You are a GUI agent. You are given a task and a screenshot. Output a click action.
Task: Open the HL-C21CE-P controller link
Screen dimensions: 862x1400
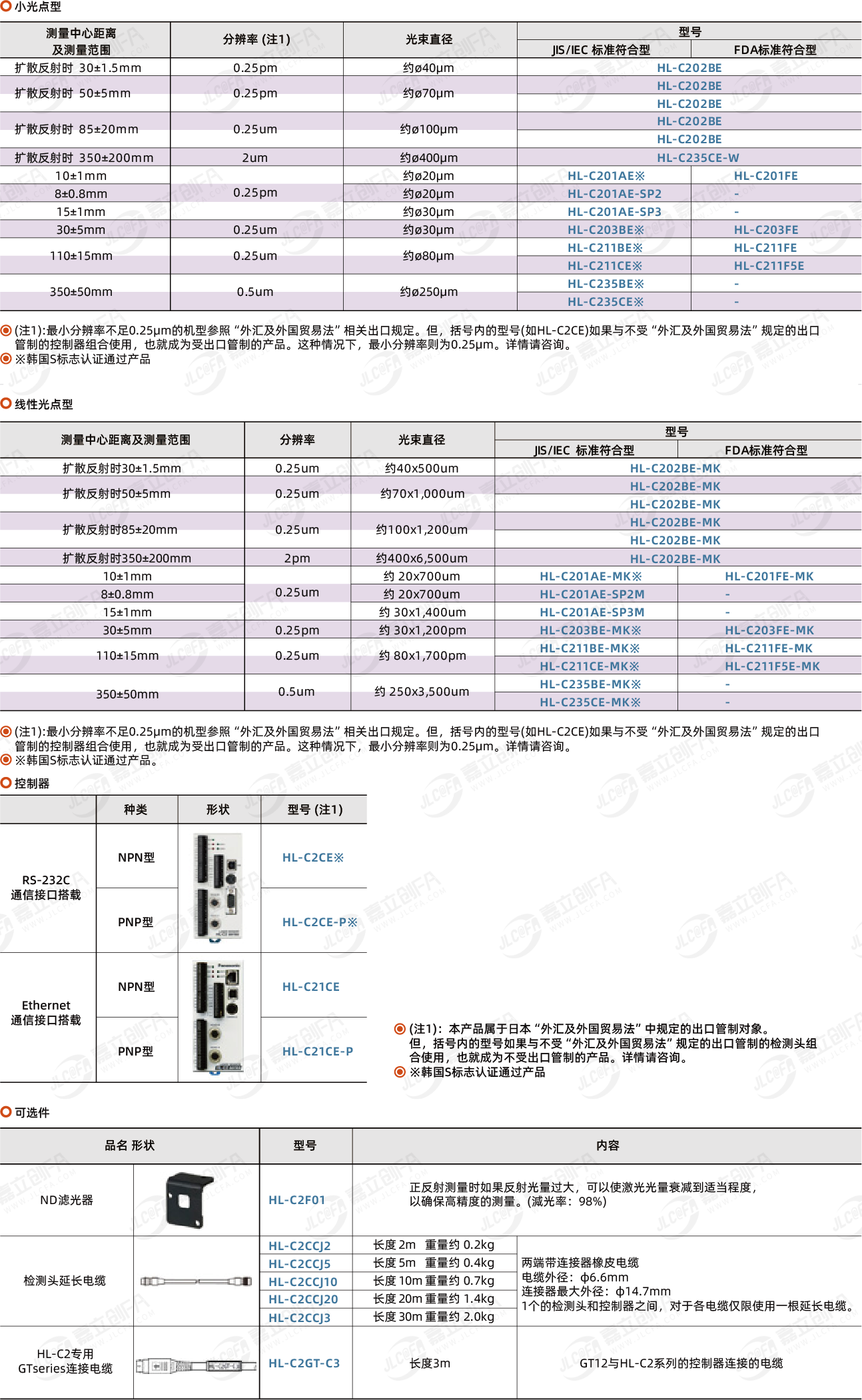(x=318, y=1051)
